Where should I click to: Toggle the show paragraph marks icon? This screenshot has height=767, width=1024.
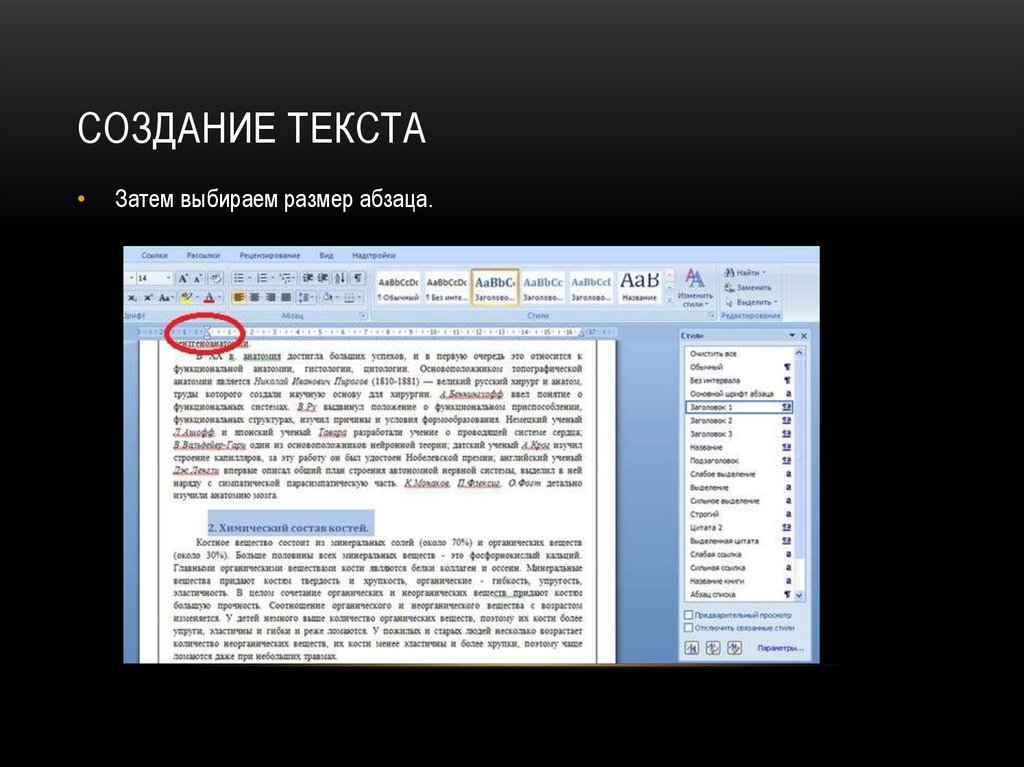358,276
